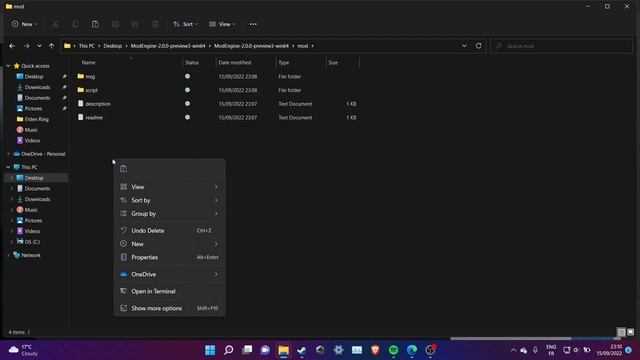This screenshot has width=640, height=360.
Task: Choose Undo Delete in context menu
Action: (x=169, y=230)
